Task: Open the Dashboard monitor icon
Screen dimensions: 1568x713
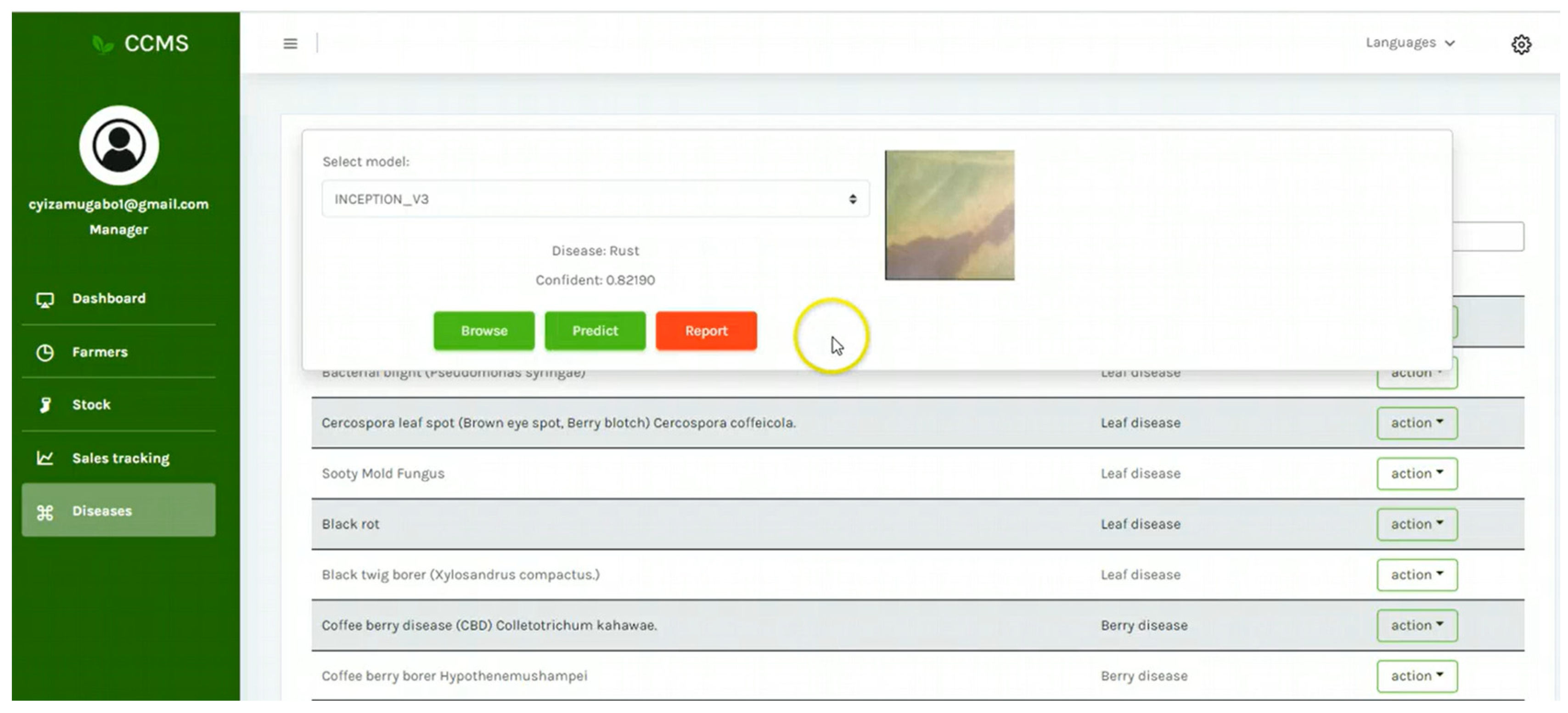Action: [x=45, y=298]
